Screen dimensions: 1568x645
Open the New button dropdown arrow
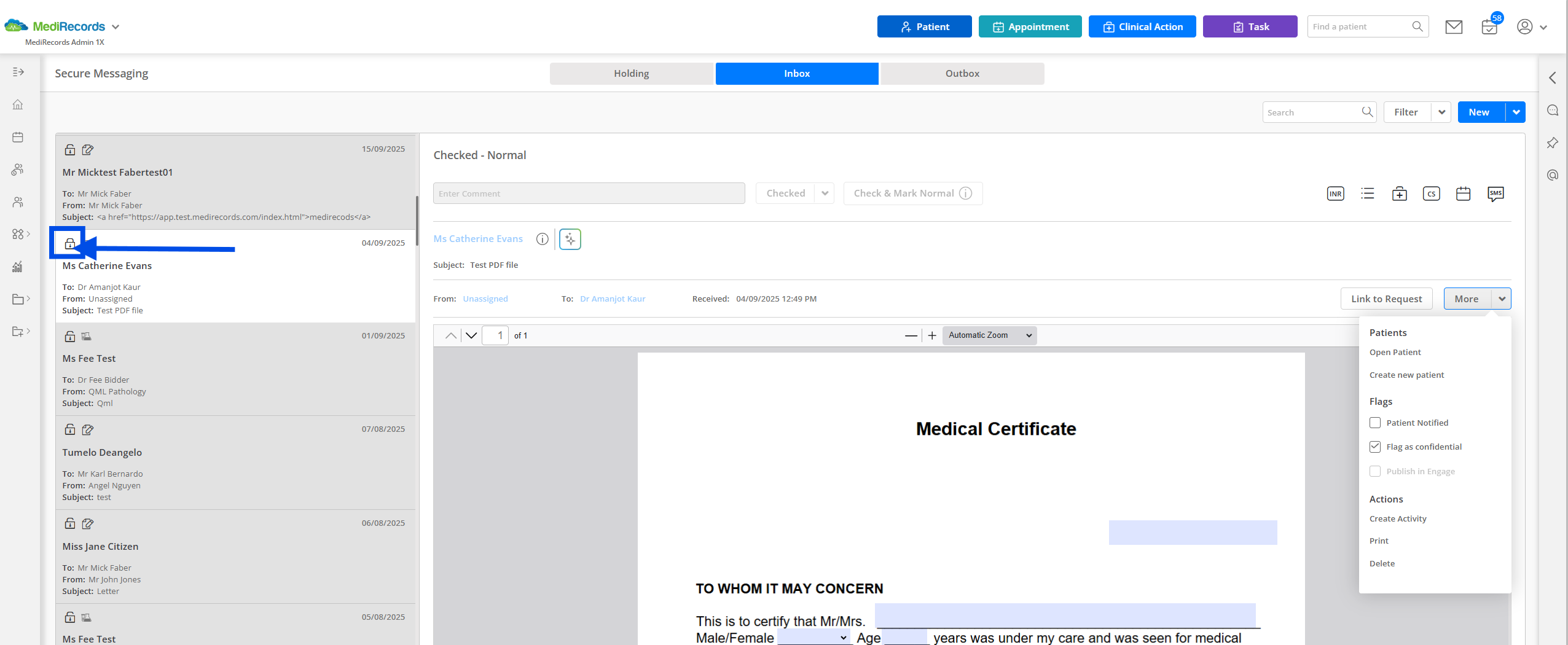point(1516,112)
